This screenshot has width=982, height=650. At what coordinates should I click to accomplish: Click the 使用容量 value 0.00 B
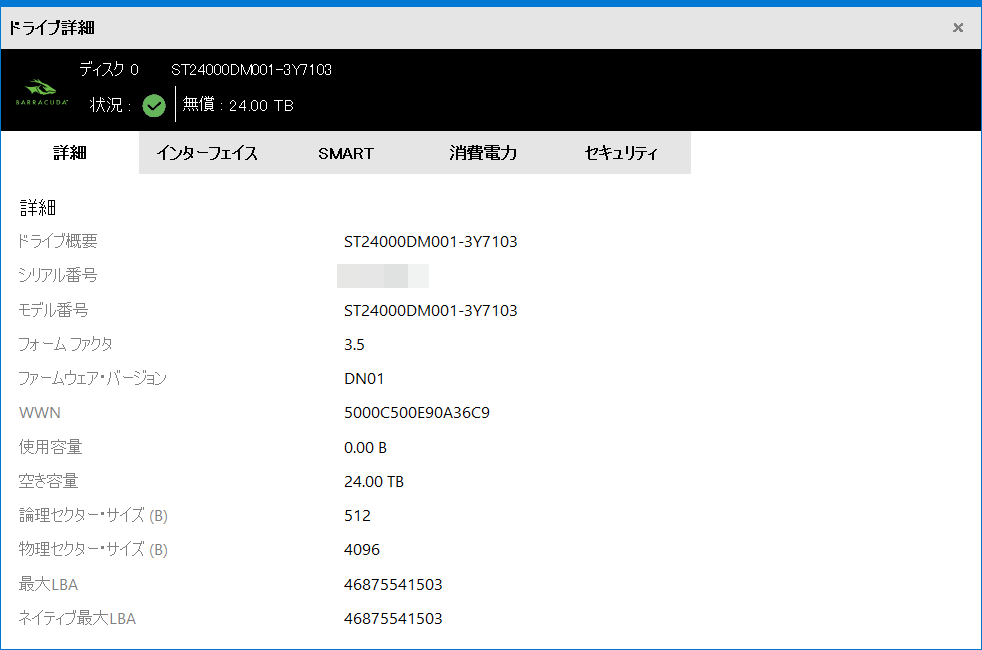[x=365, y=448]
